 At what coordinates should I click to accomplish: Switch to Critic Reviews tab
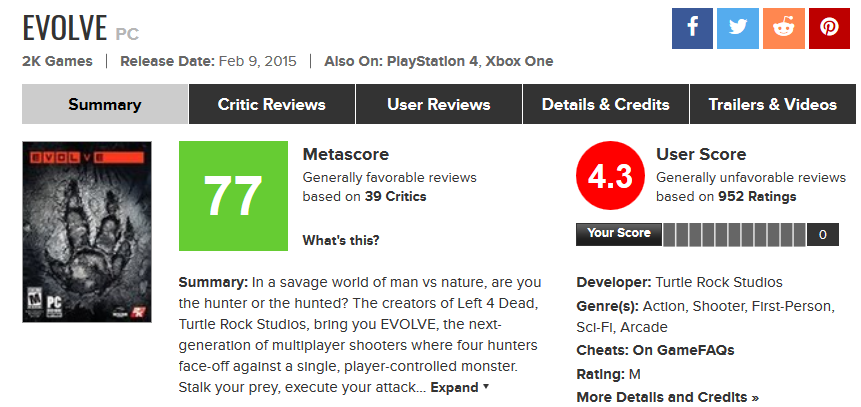point(272,104)
